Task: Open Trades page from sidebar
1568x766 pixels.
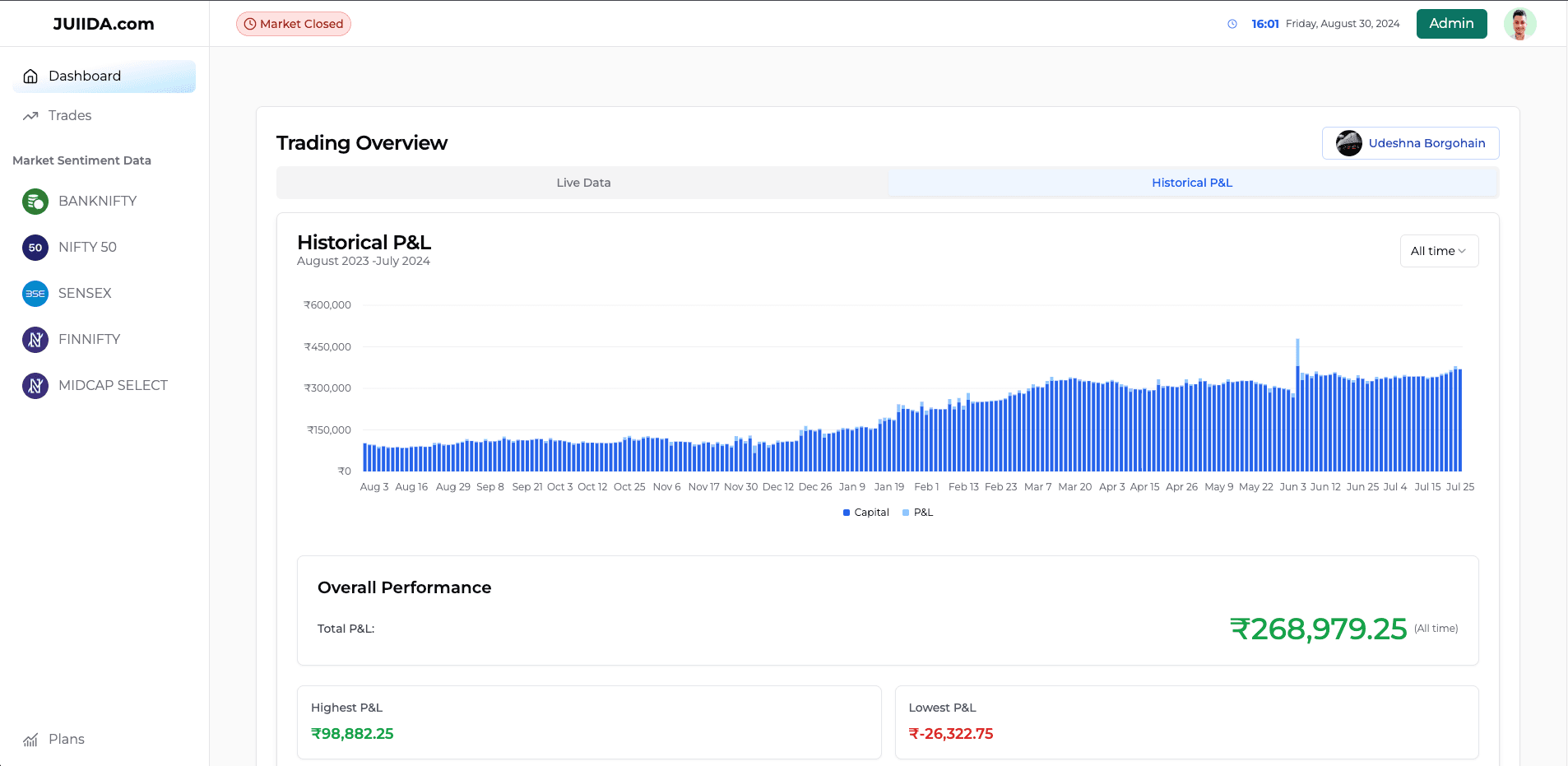Action: click(104, 116)
